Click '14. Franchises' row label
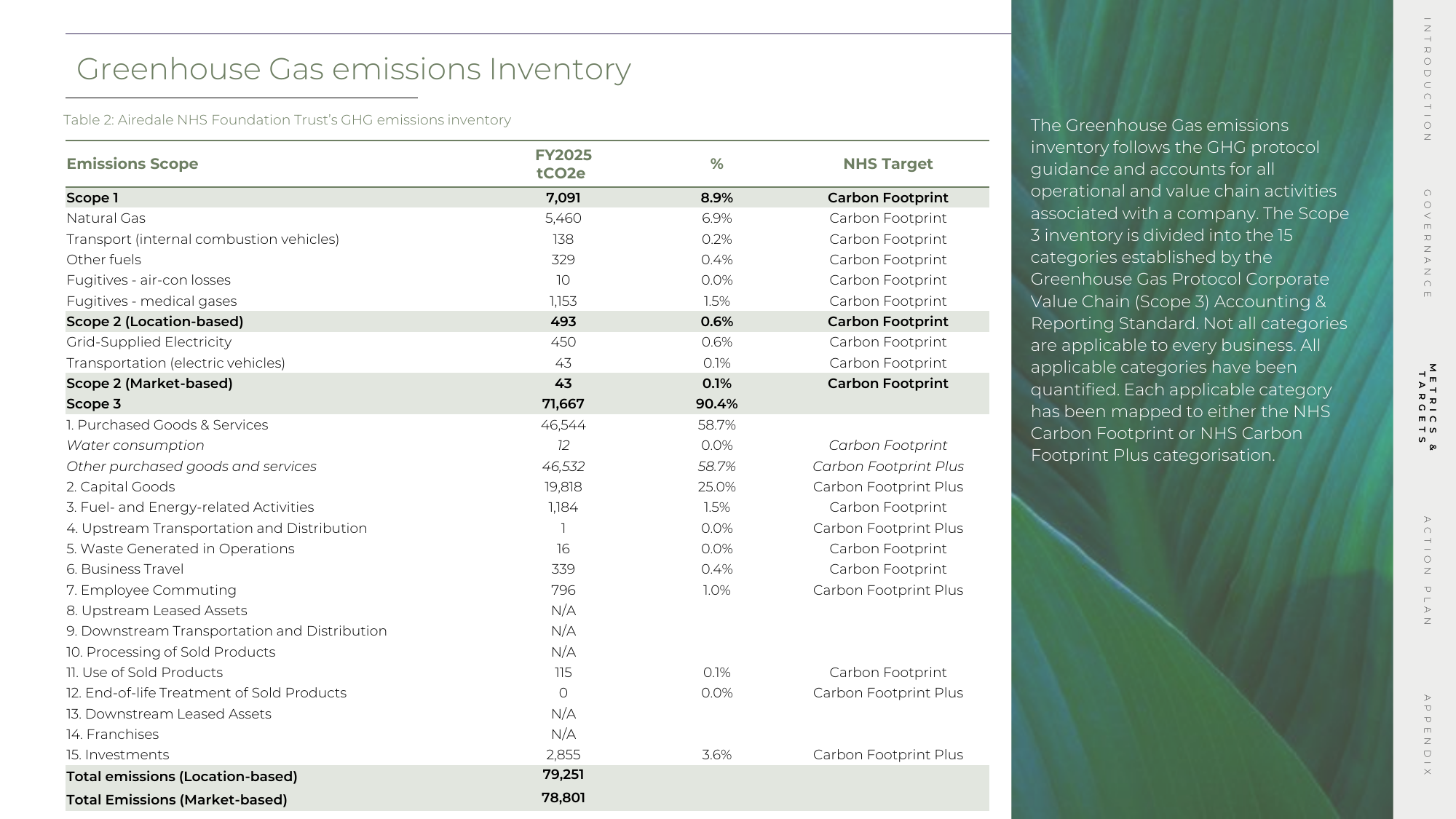 tap(112, 735)
